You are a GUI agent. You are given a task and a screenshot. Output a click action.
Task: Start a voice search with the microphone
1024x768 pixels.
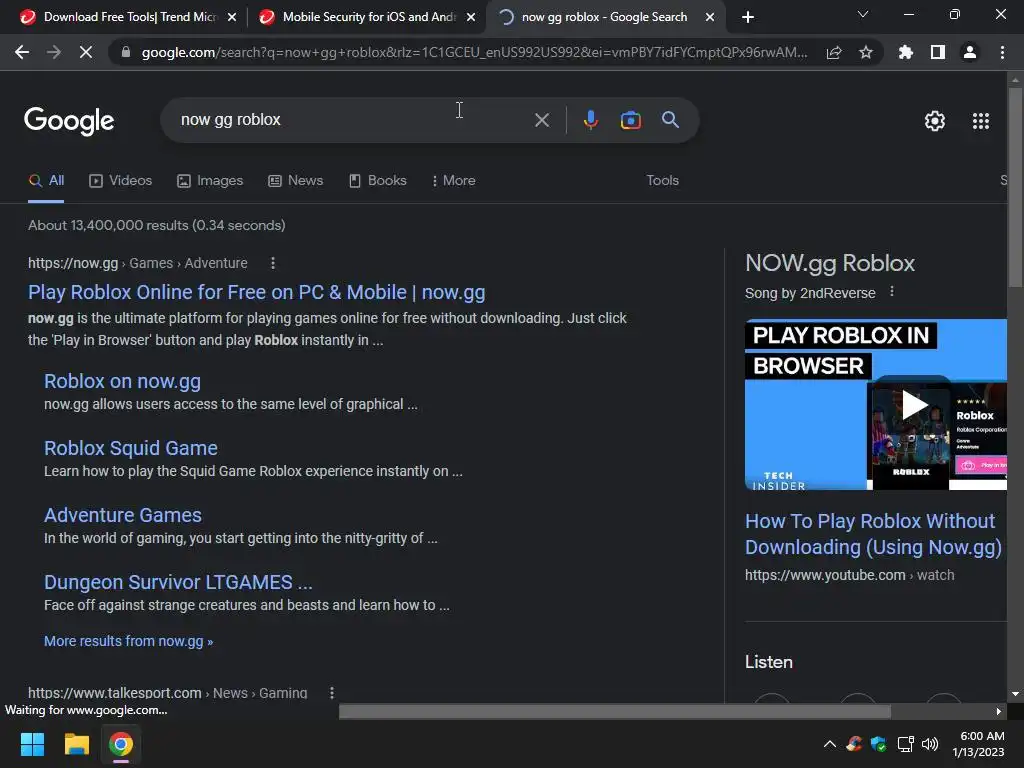tap(591, 120)
